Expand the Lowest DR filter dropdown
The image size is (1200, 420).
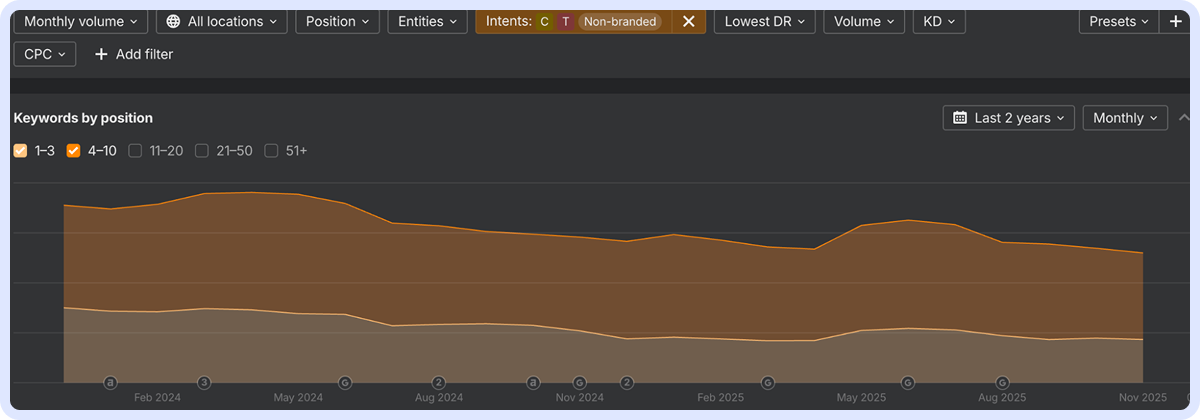click(x=764, y=21)
